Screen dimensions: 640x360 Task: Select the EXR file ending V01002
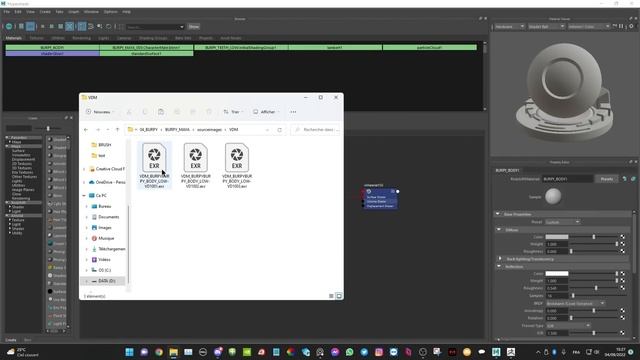(x=196, y=165)
